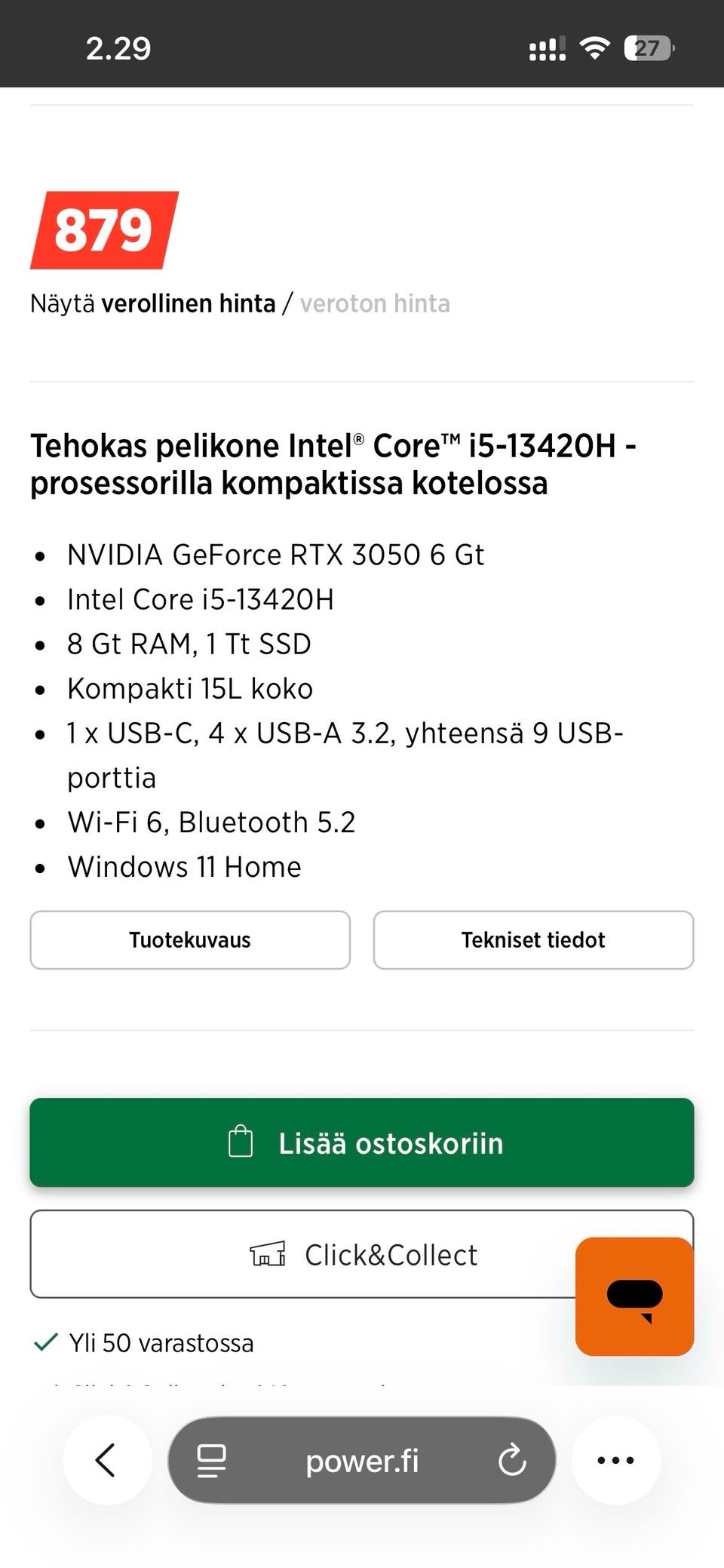Viewport: 724px width, 1568px height.
Task: Switch price to veroton hinta
Action: pyautogui.click(x=375, y=303)
